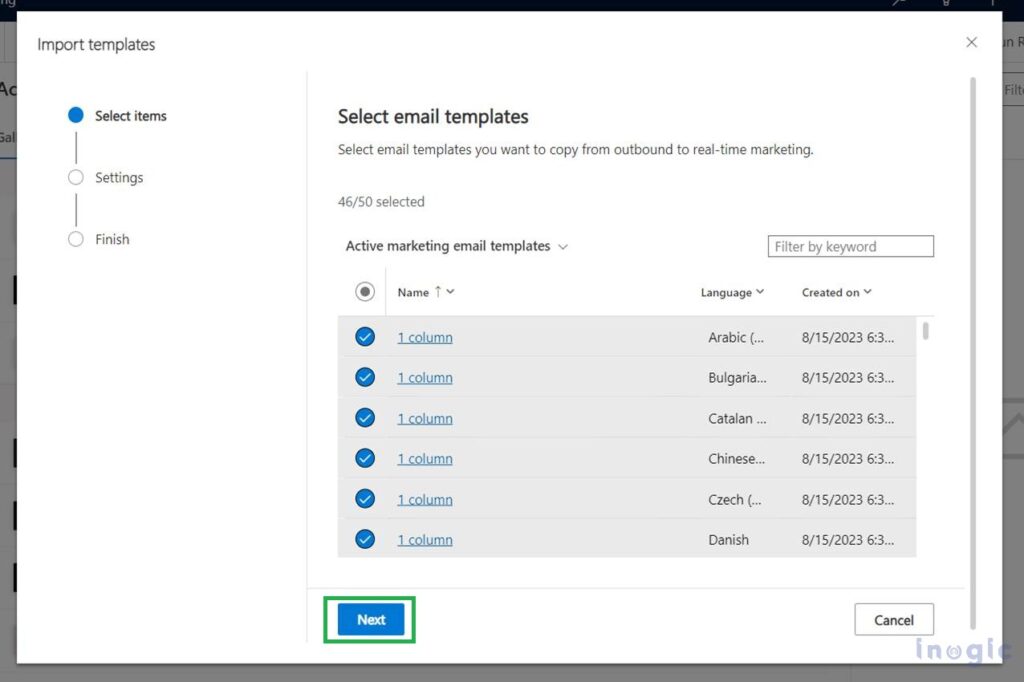Screen dimensions: 1024x682
Task: Click the dialog's outer vertical scrollbar
Action: [x=972, y=353]
